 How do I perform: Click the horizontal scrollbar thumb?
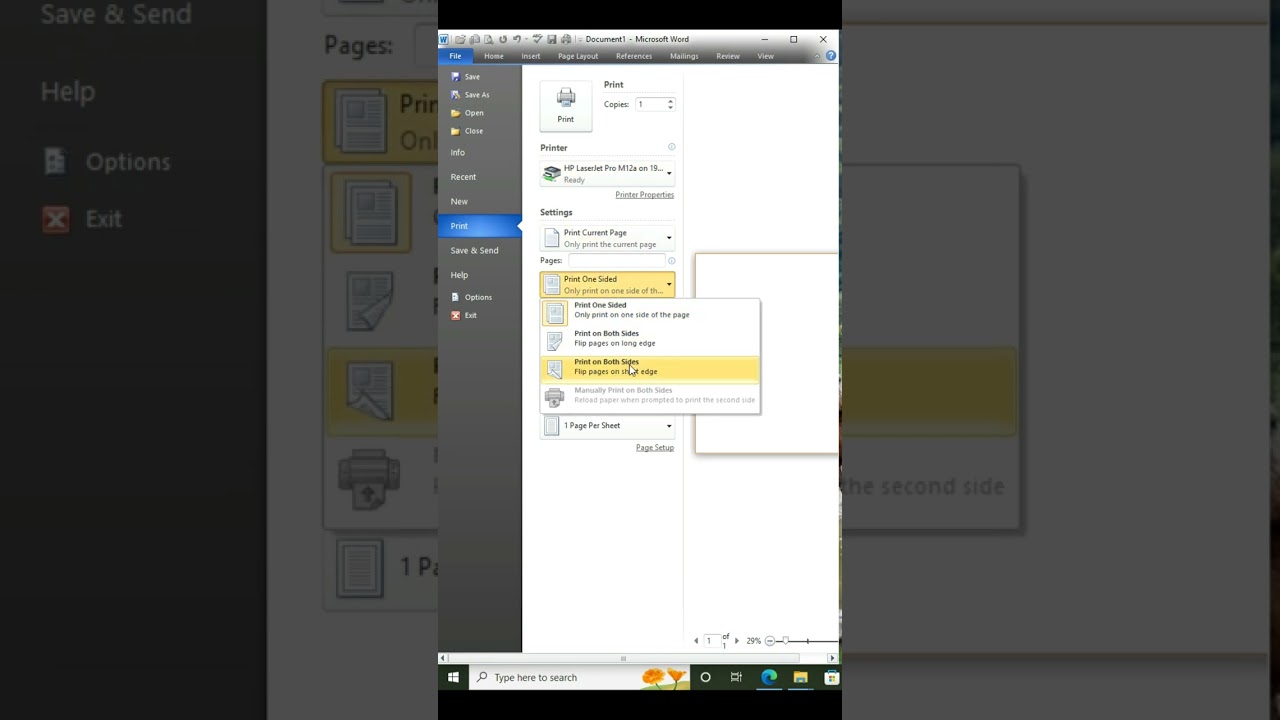623,658
